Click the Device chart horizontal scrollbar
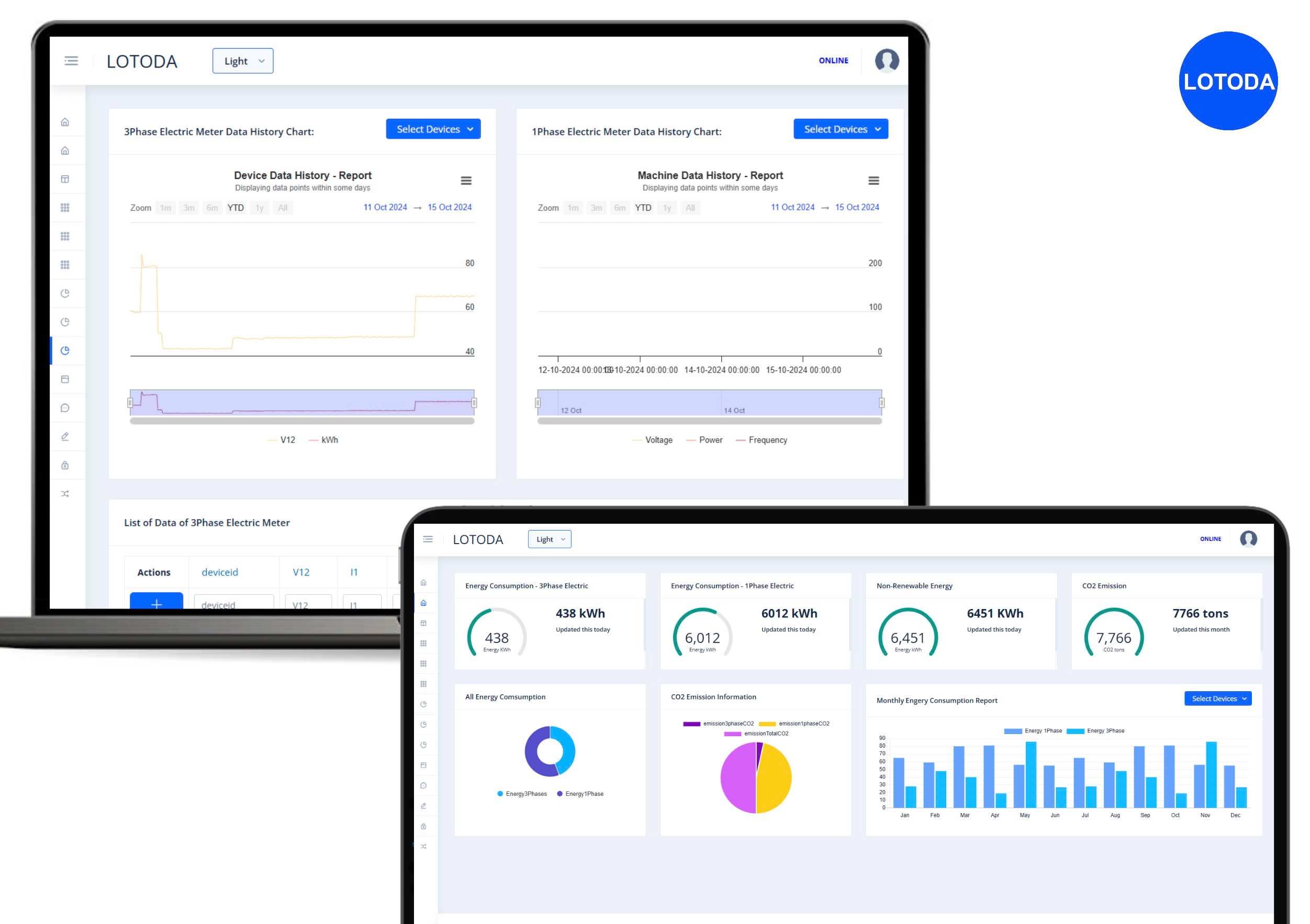This screenshot has width=1310, height=924. pyautogui.click(x=302, y=421)
